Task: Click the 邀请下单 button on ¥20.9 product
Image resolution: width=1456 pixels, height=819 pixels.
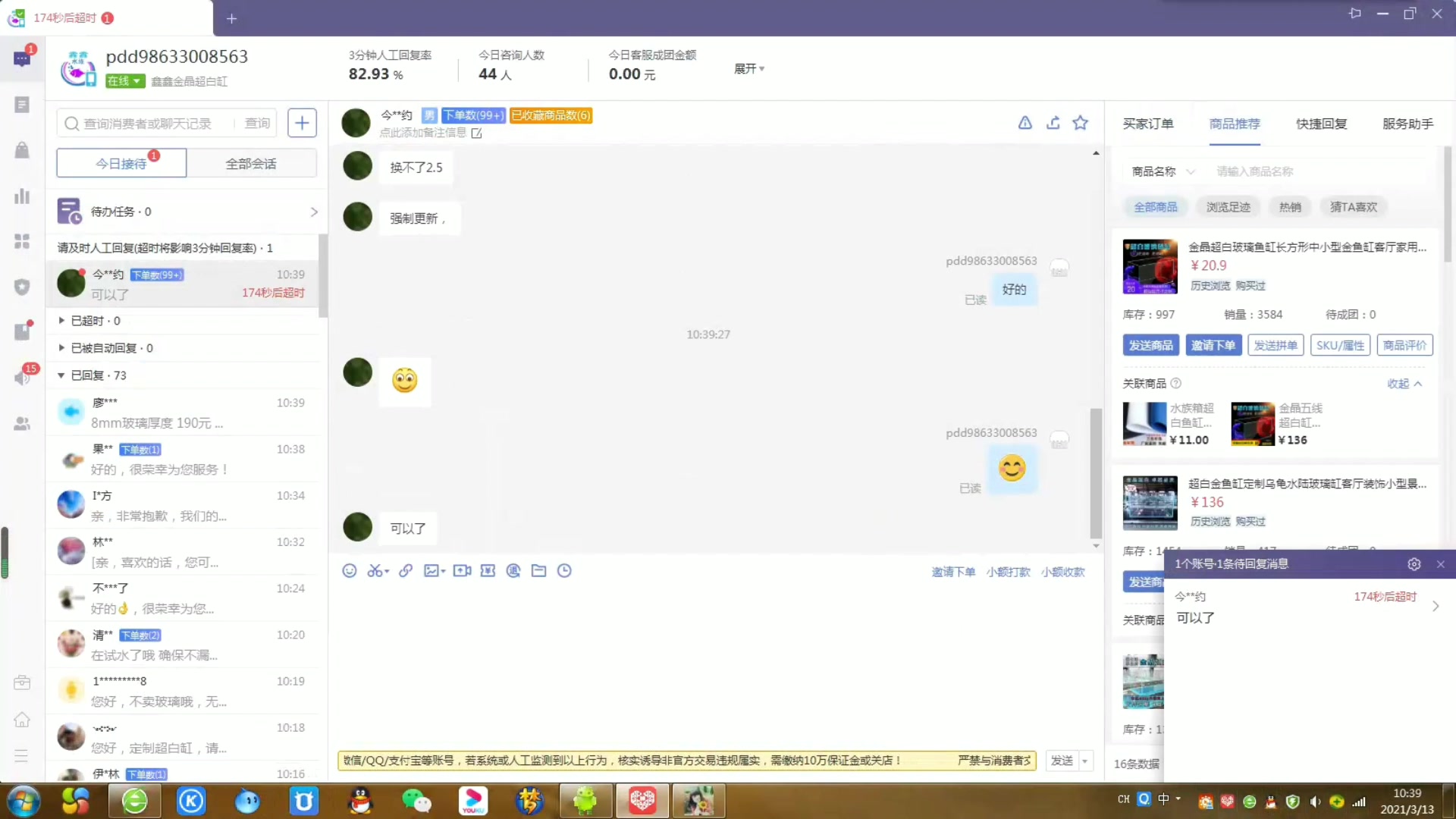Action: [1213, 345]
